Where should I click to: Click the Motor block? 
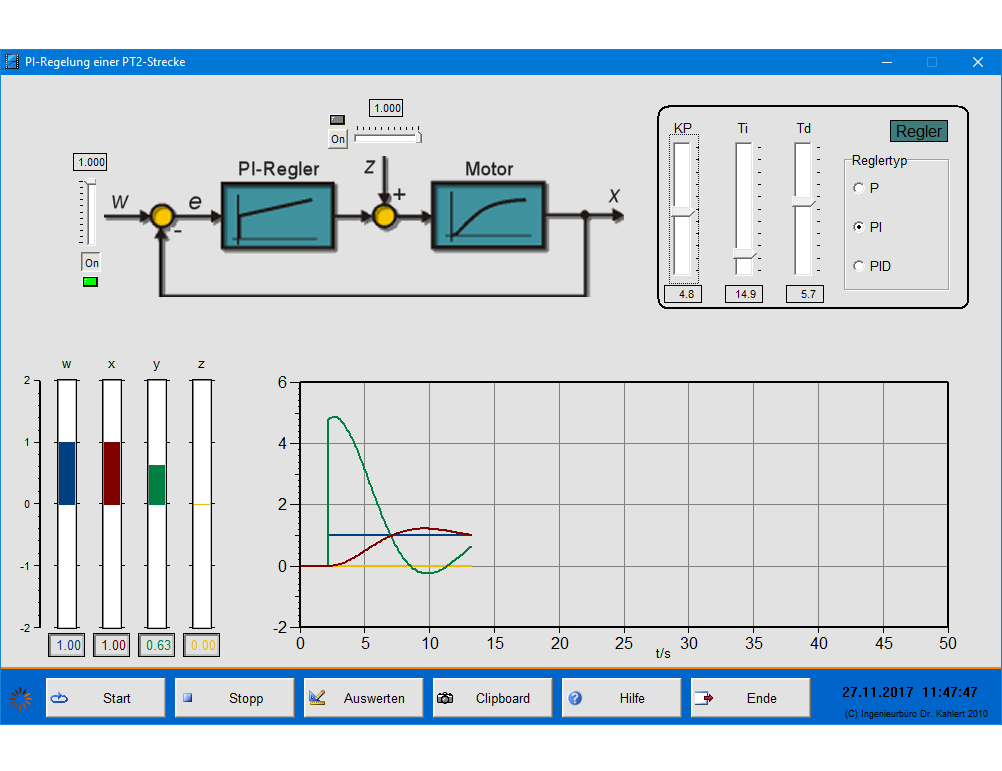[x=489, y=216]
